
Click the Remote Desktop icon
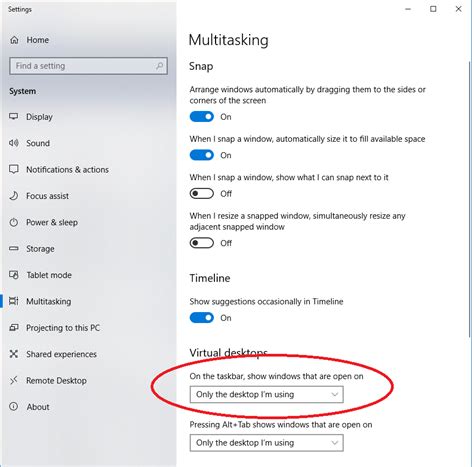point(14,380)
